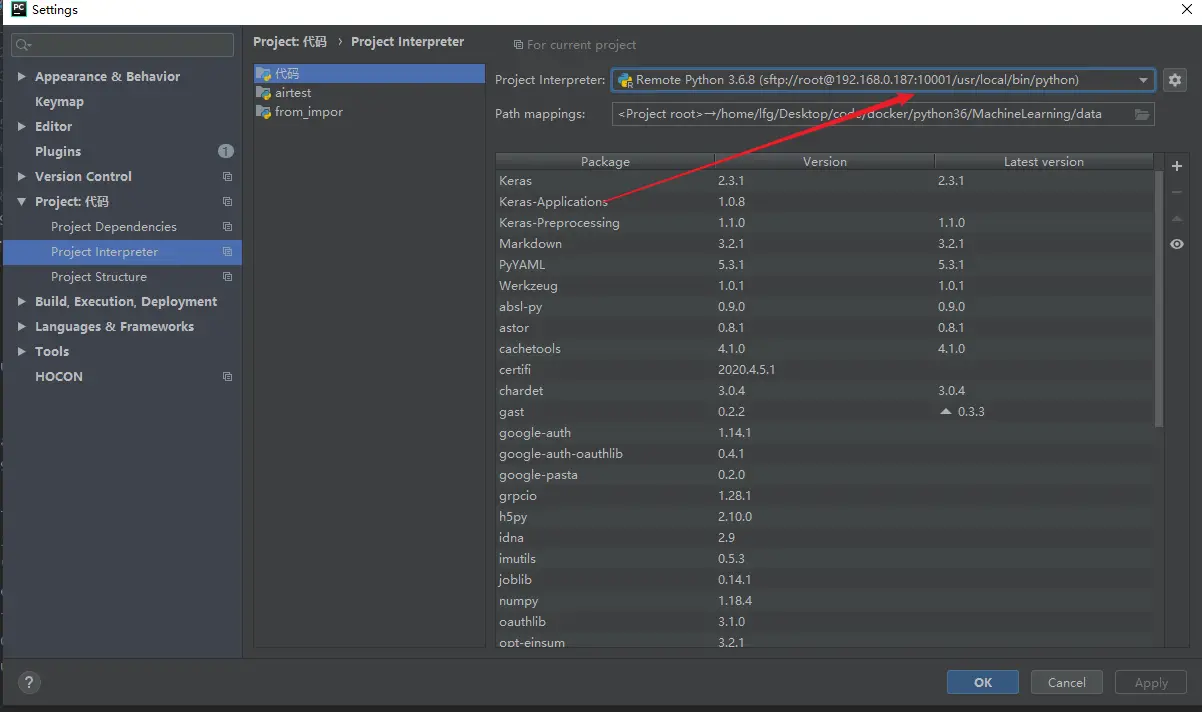Select the joblib package row

click(825, 580)
